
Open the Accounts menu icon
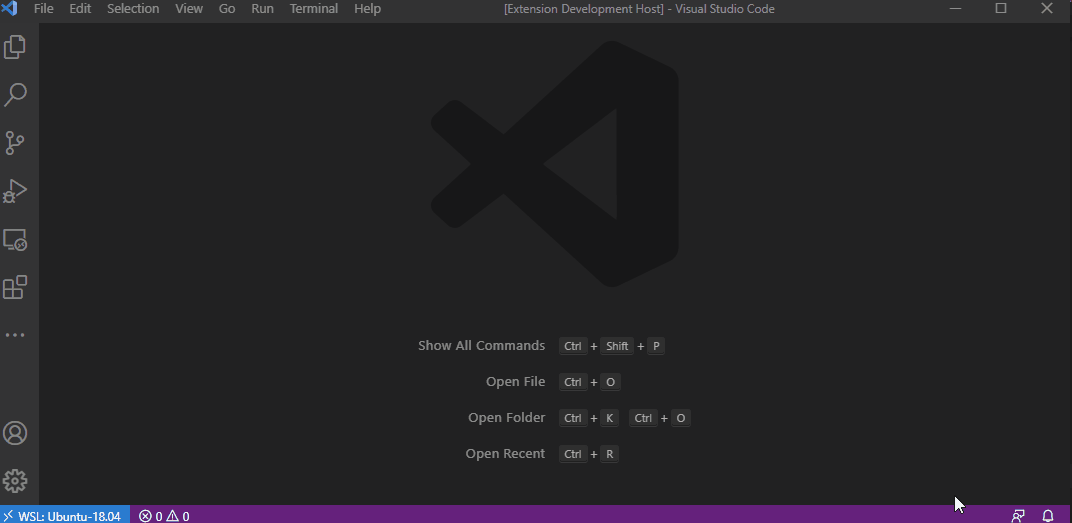coord(15,433)
